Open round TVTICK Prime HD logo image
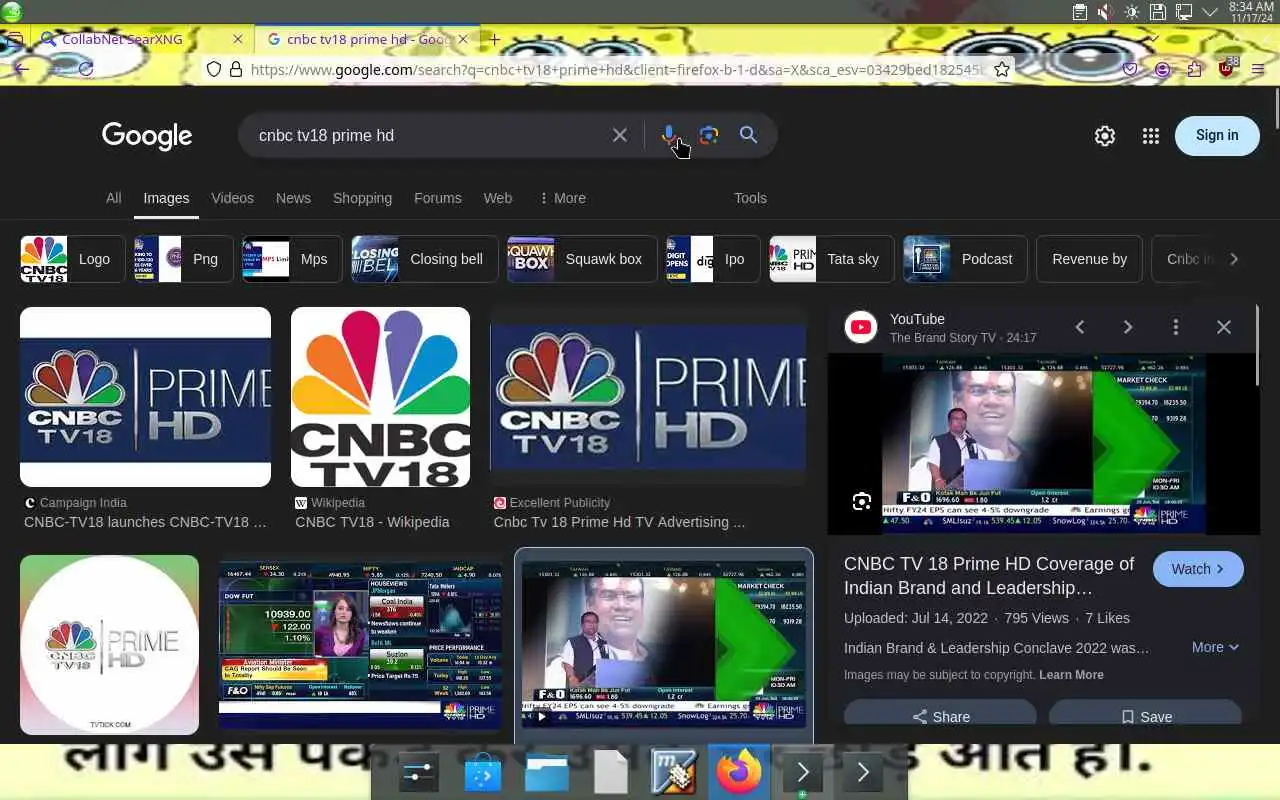 pyautogui.click(x=109, y=645)
